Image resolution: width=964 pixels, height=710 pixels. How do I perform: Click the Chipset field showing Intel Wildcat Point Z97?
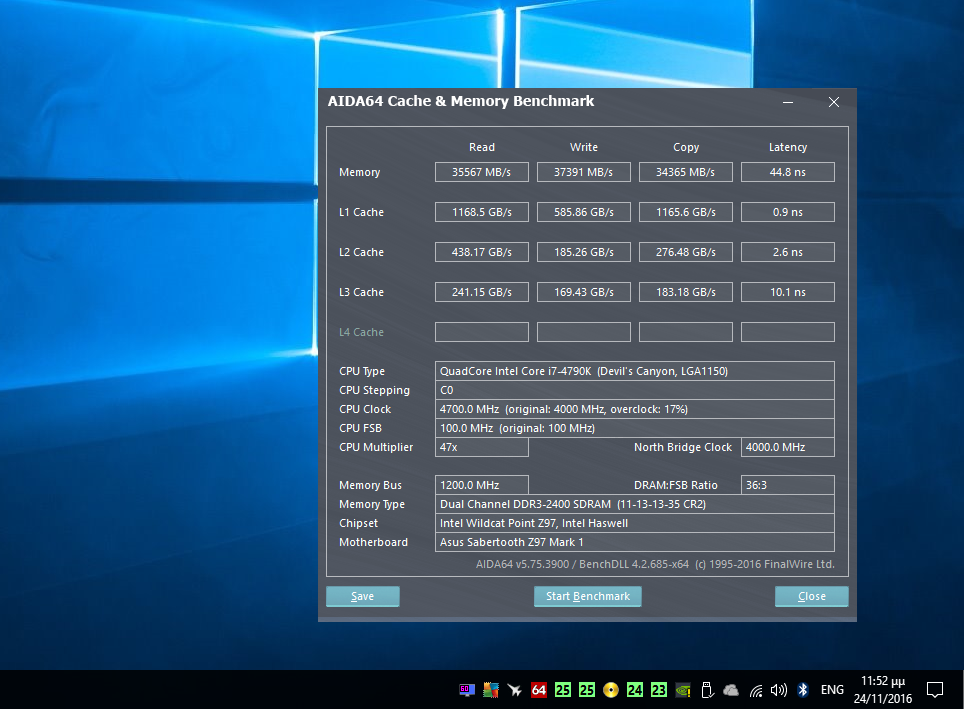pyautogui.click(x=635, y=523)
